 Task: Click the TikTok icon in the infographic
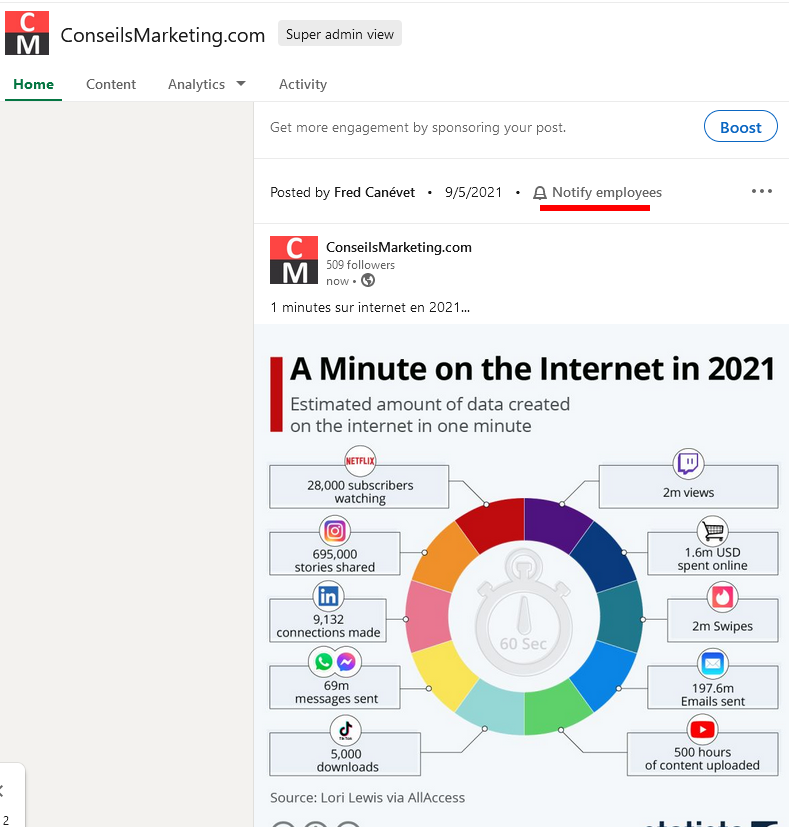pyautogui.click(x=345, y=730)
